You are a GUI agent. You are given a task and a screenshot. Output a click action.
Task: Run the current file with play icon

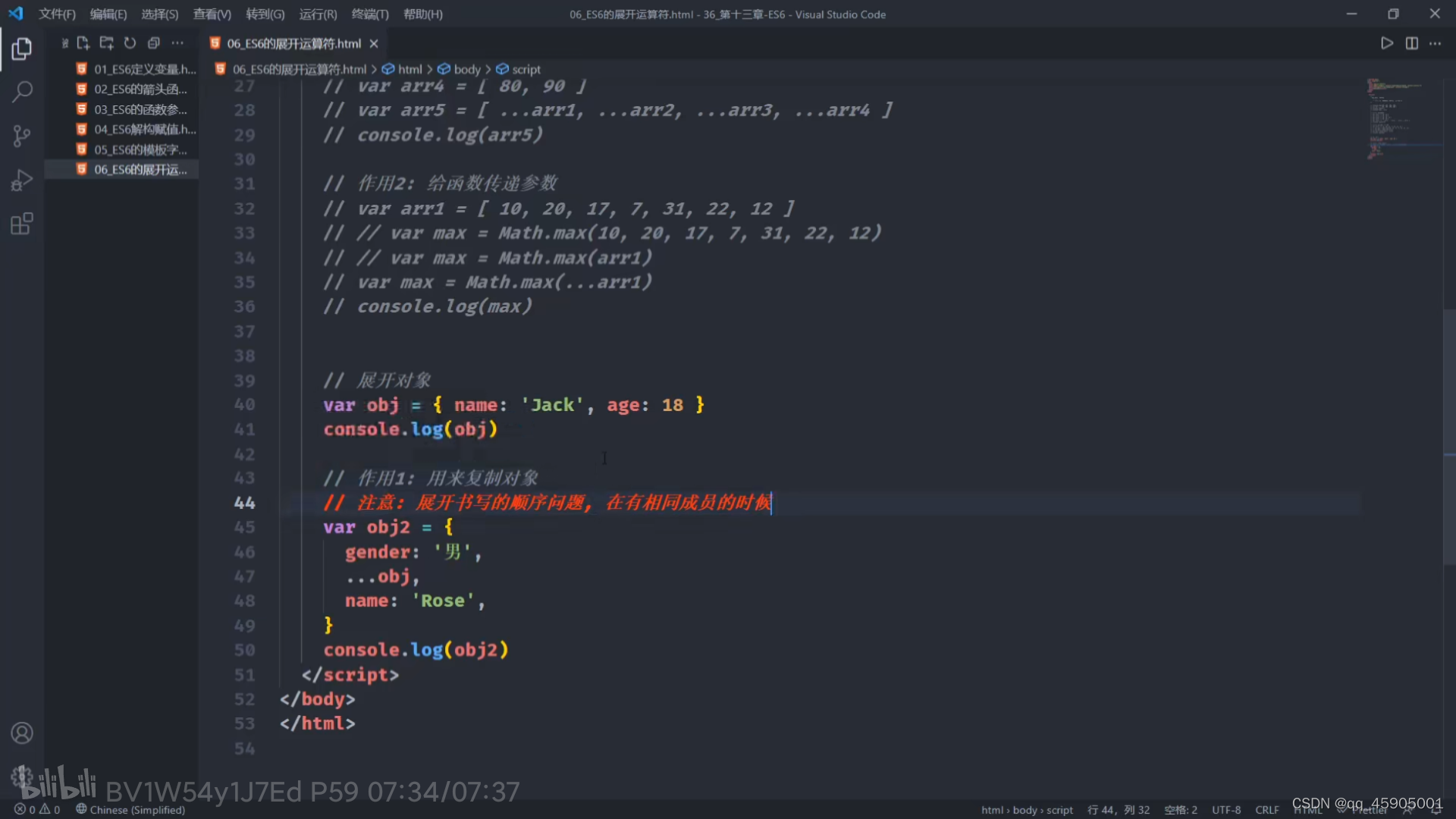click(x=1386, y=43)
